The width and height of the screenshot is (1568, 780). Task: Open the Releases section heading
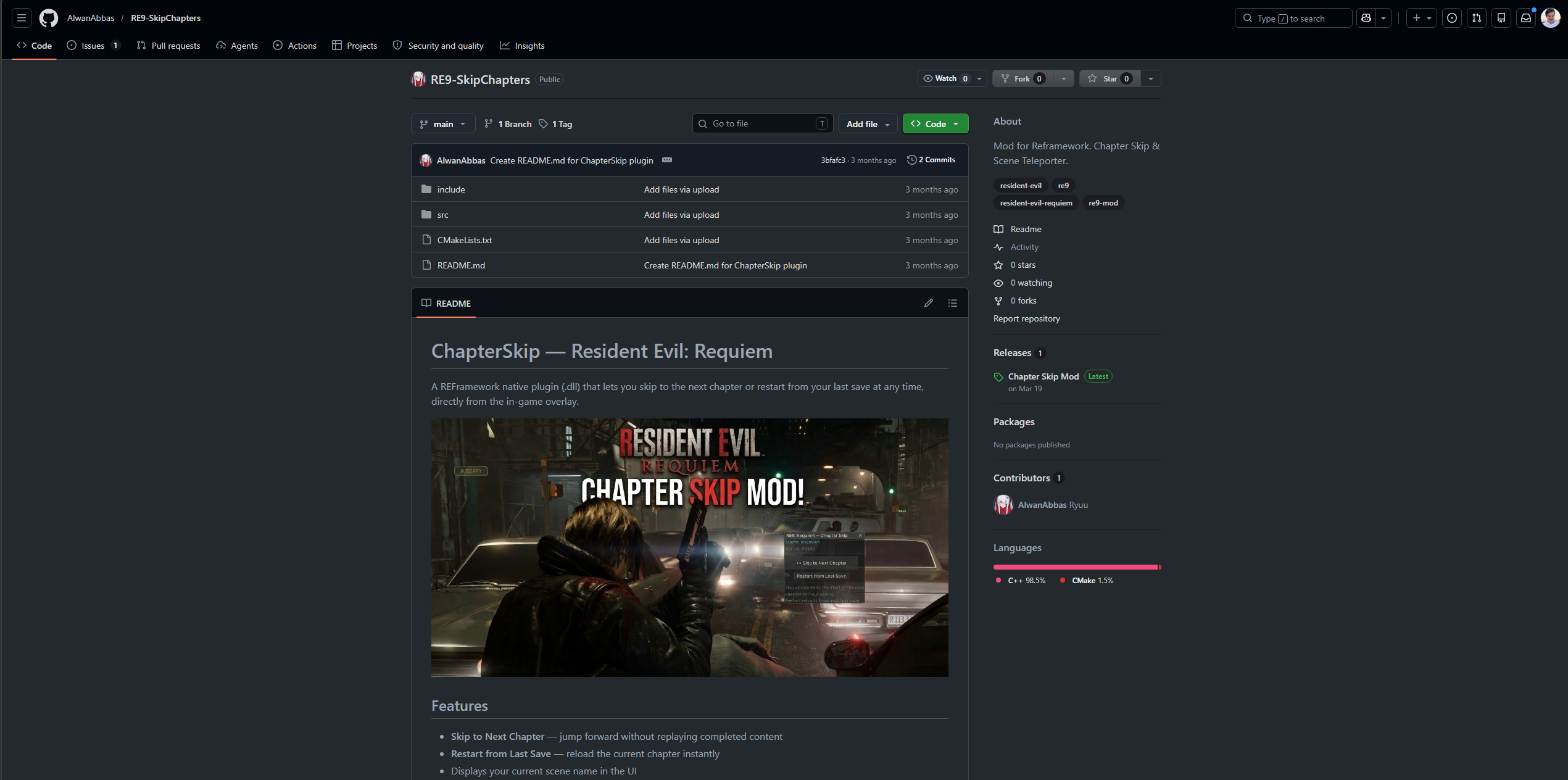pyautogui.click(x=1019, y=353)
